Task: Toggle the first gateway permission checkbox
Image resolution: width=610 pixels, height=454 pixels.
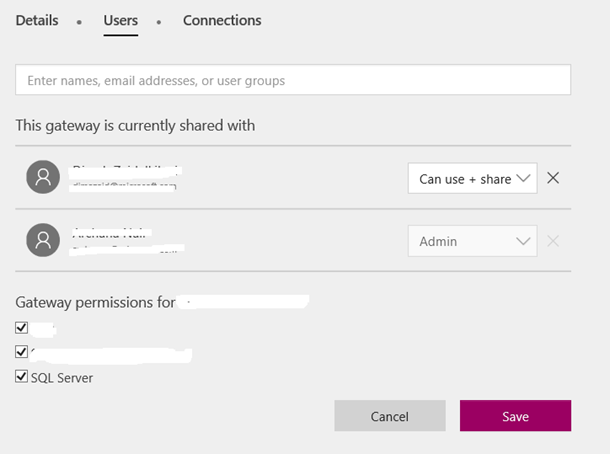Action: pos(22,327)
